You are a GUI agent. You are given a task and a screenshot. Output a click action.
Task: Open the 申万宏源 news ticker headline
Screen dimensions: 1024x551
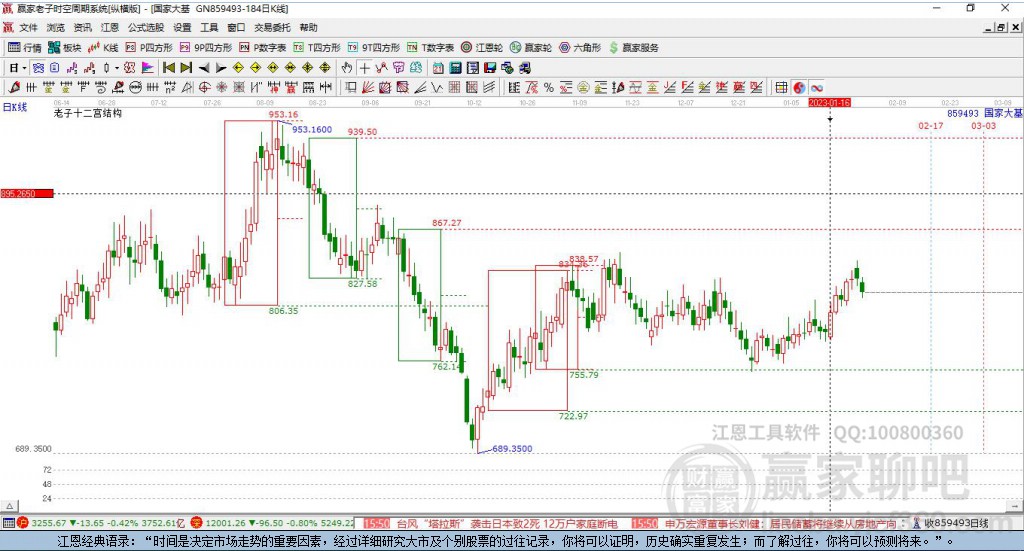coord(781,523)
